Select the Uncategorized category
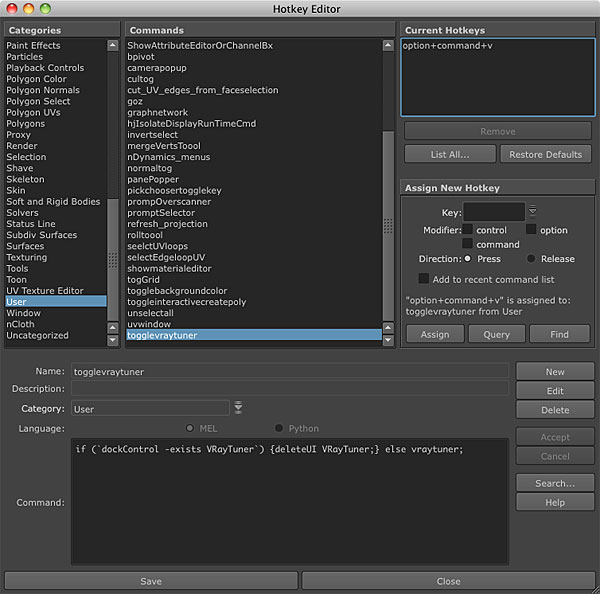Image resolution: width=600 pixels, height=594 pixels. 56,335
